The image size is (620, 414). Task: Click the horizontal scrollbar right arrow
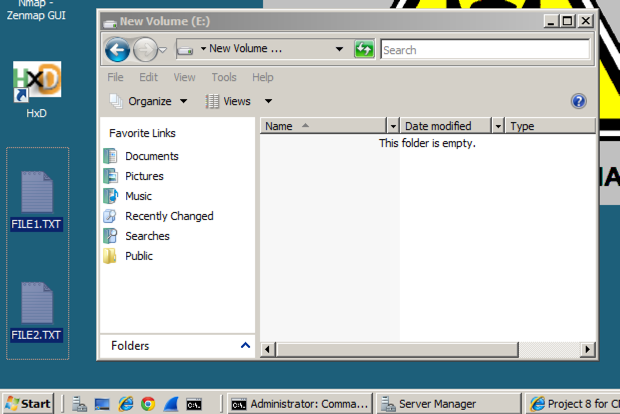[588, 350]
